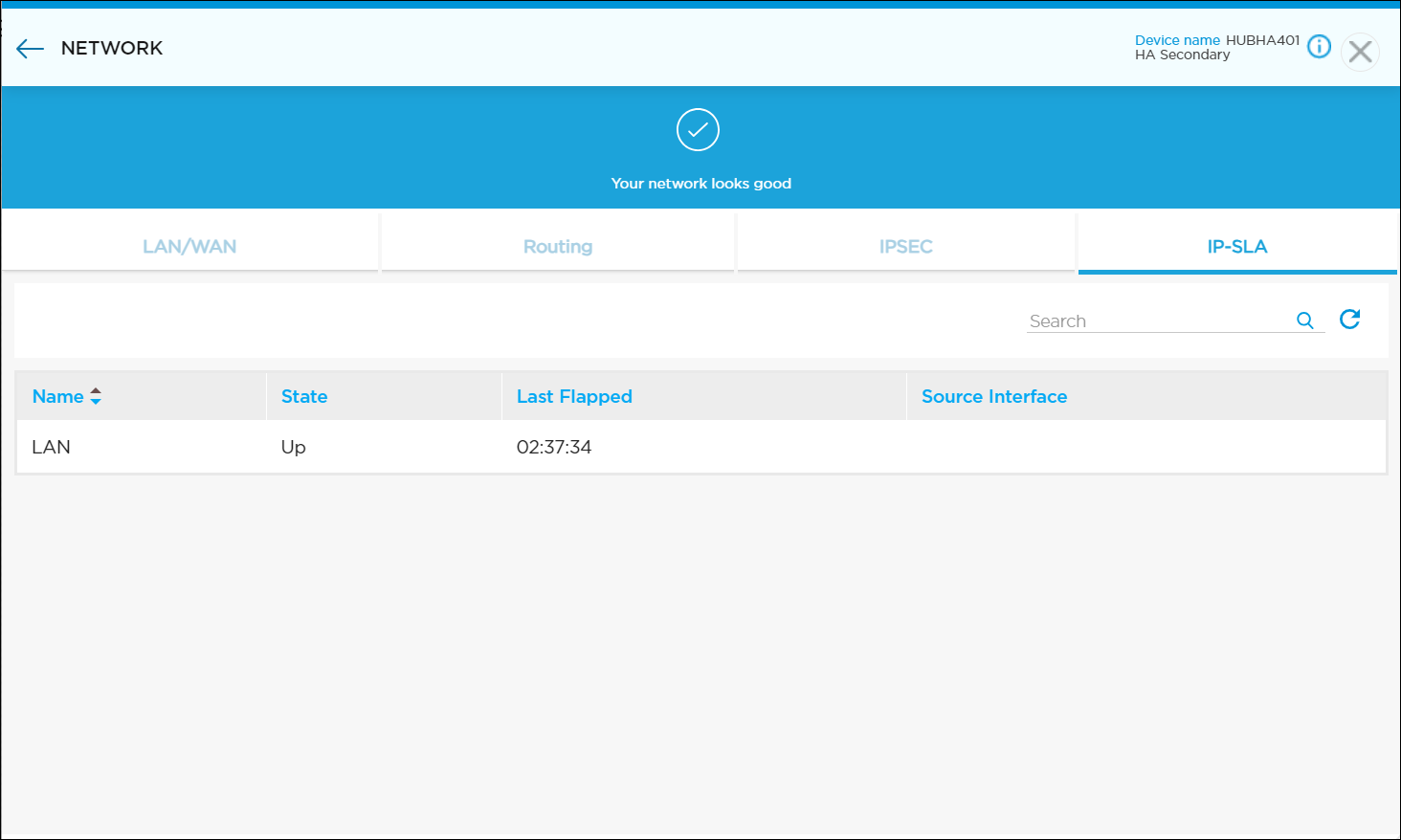The image size is (1401, 840).
Task: Click the search magnifier icon
Action: [1304, 321]
